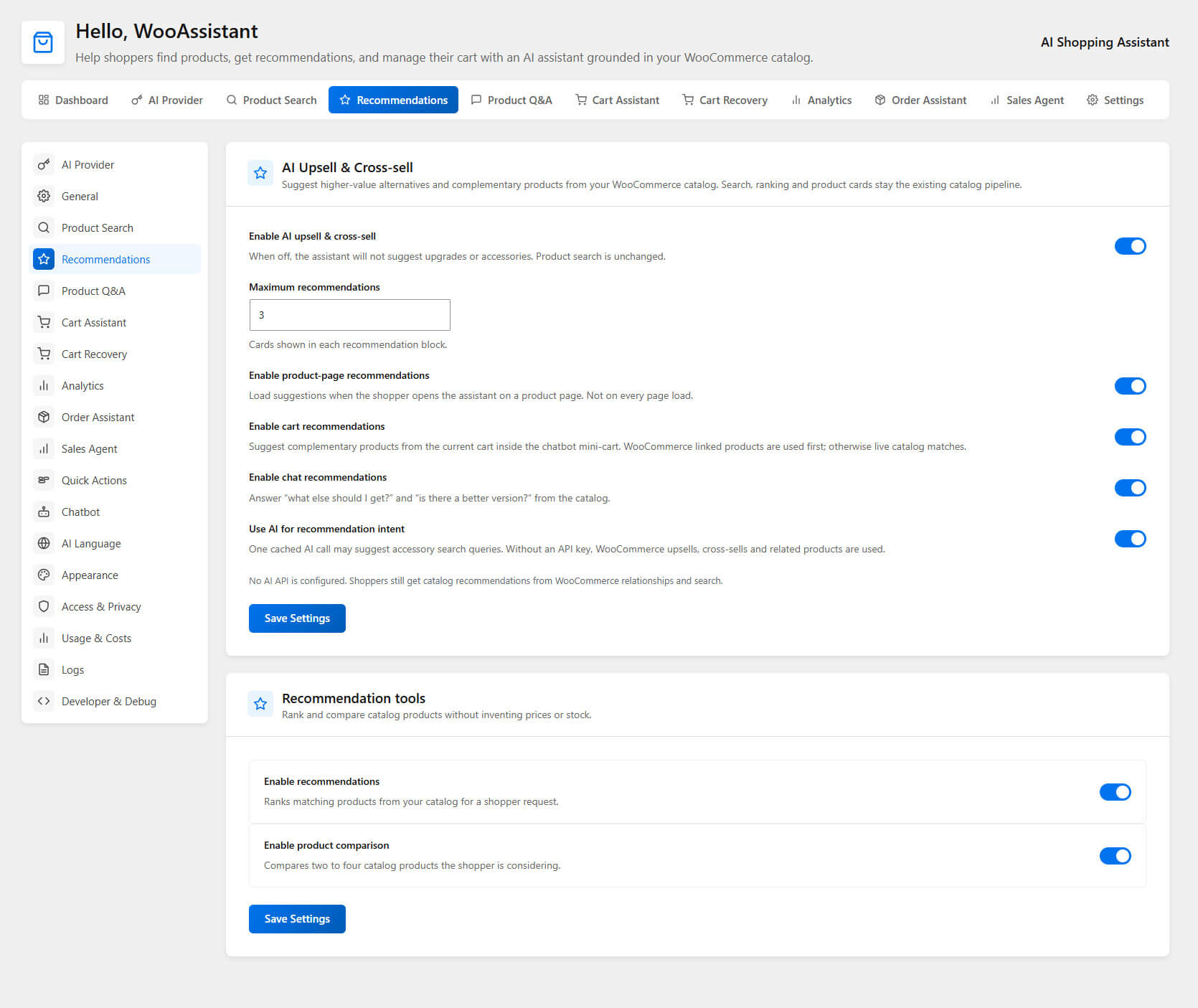The height and width of the screenshot is (1008, 1198).
Task: Open the top Cart Recovery tab
Action: [x=725, y=100]
